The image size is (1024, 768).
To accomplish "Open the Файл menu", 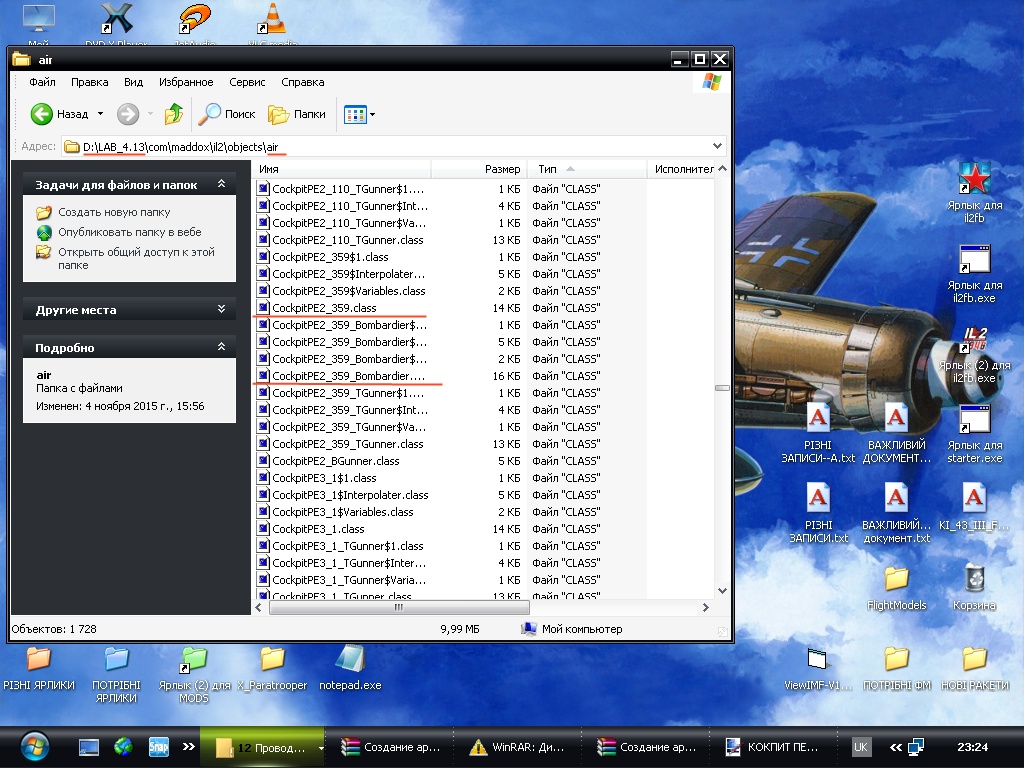I will [42, 82].
